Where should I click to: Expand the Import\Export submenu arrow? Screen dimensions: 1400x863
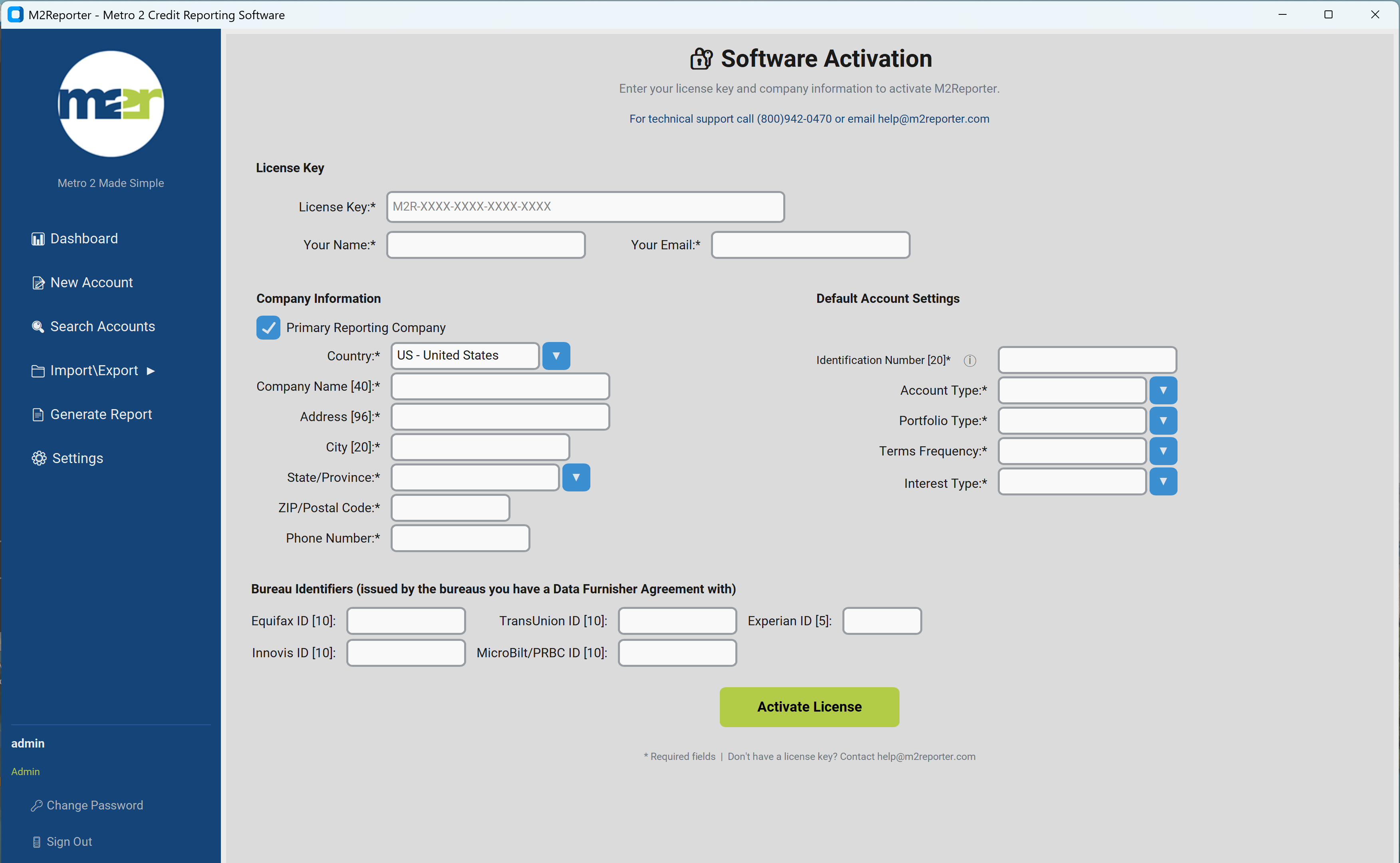click(151, 371)
